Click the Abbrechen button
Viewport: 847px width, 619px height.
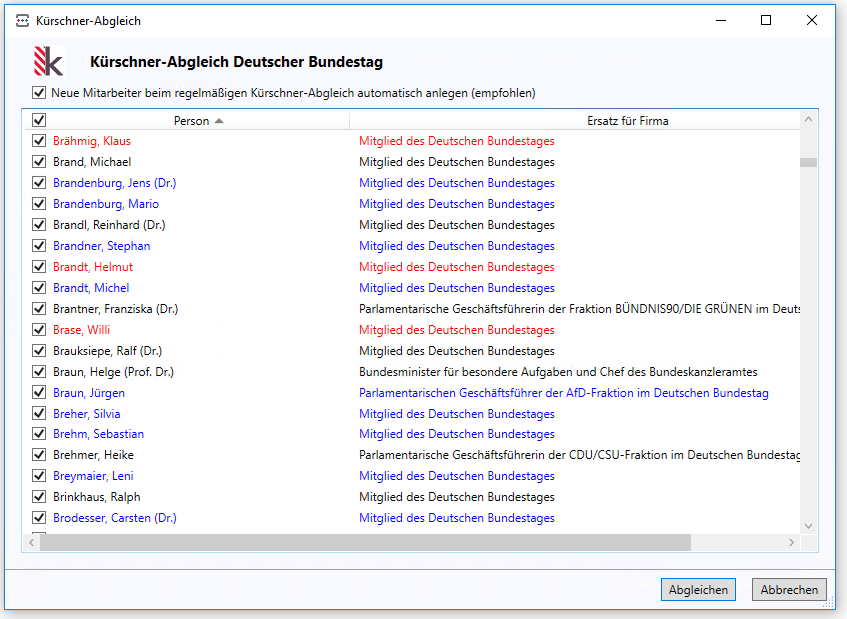[789, 589]
